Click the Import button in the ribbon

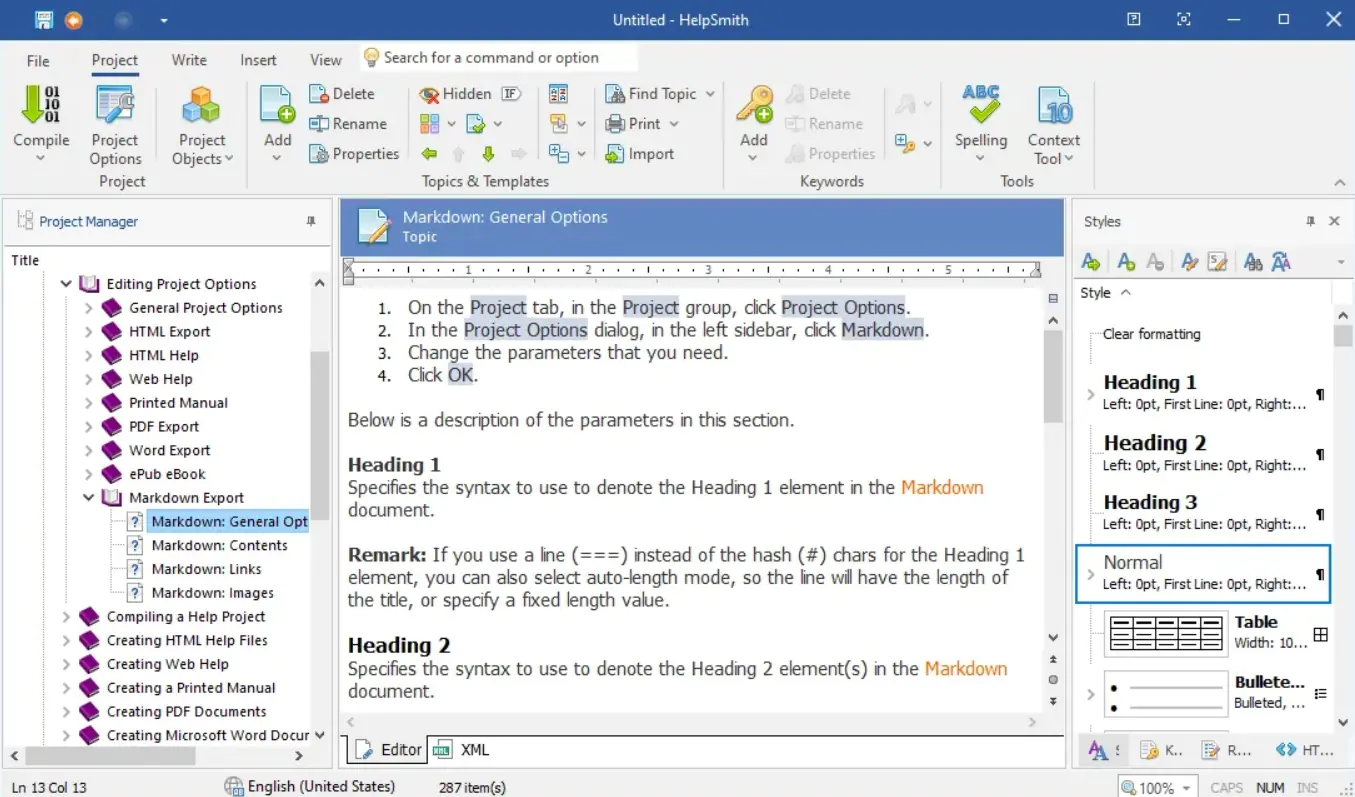640,154
